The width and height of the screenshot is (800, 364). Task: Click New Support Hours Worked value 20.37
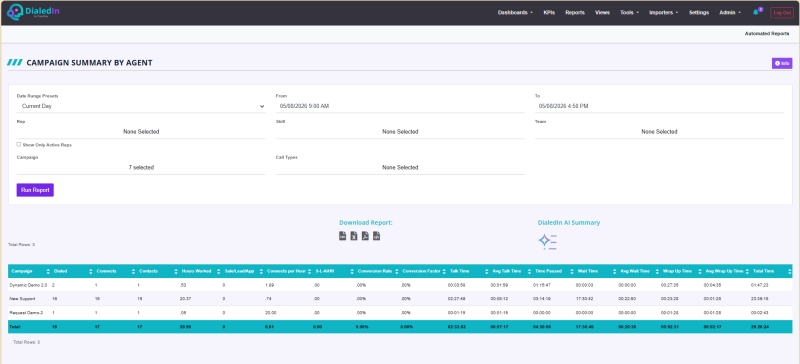(185, 299)
